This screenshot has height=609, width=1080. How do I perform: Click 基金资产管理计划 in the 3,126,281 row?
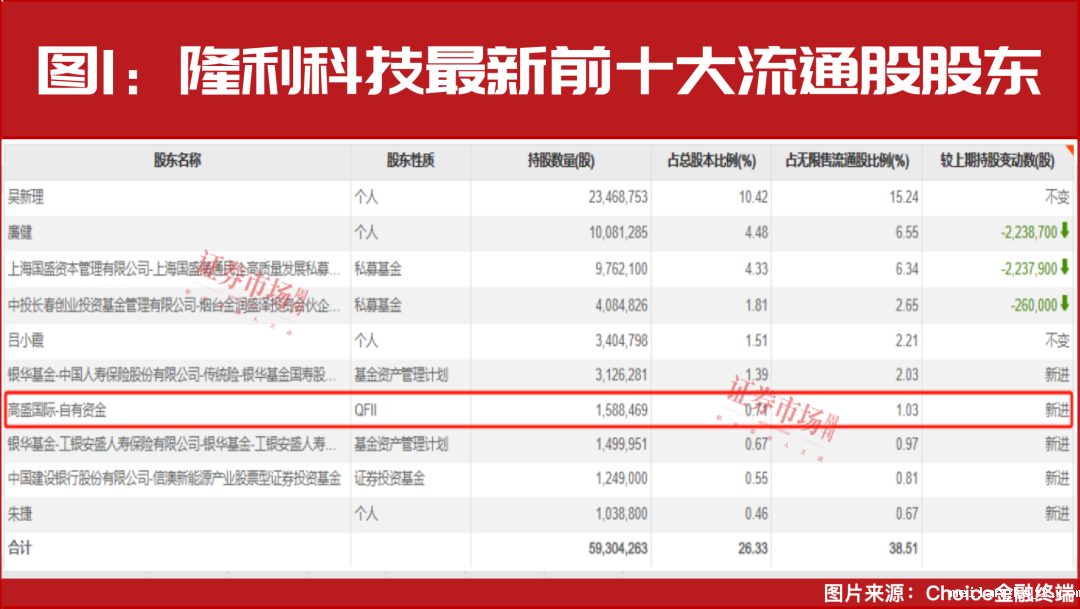[x=401, y=375]
